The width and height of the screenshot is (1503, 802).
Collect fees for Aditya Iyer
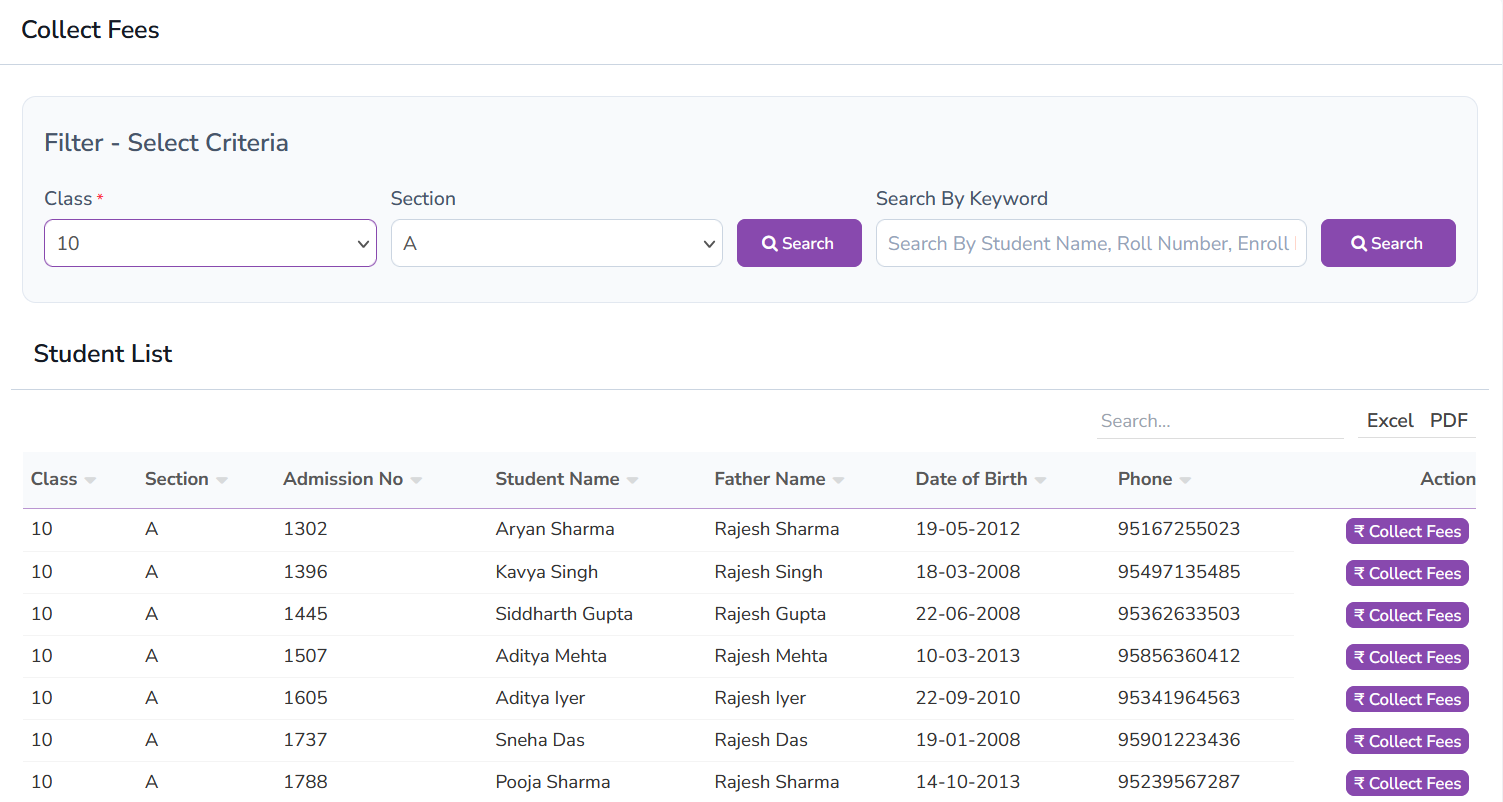(1407, 699)
